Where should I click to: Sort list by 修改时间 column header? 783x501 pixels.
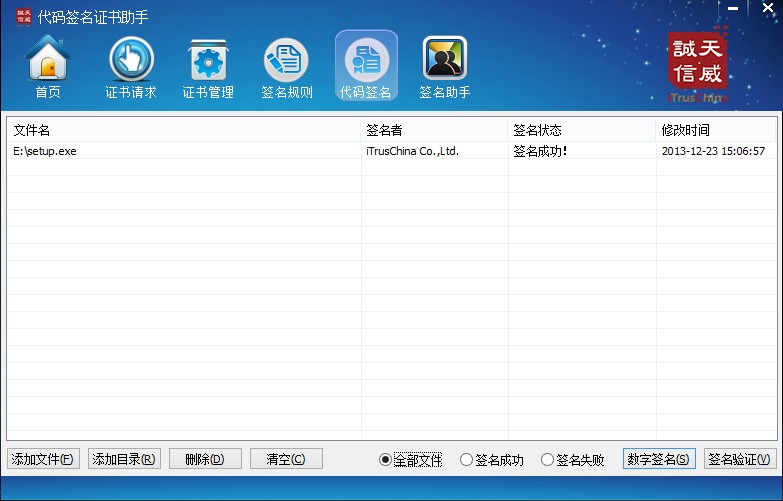714,130
